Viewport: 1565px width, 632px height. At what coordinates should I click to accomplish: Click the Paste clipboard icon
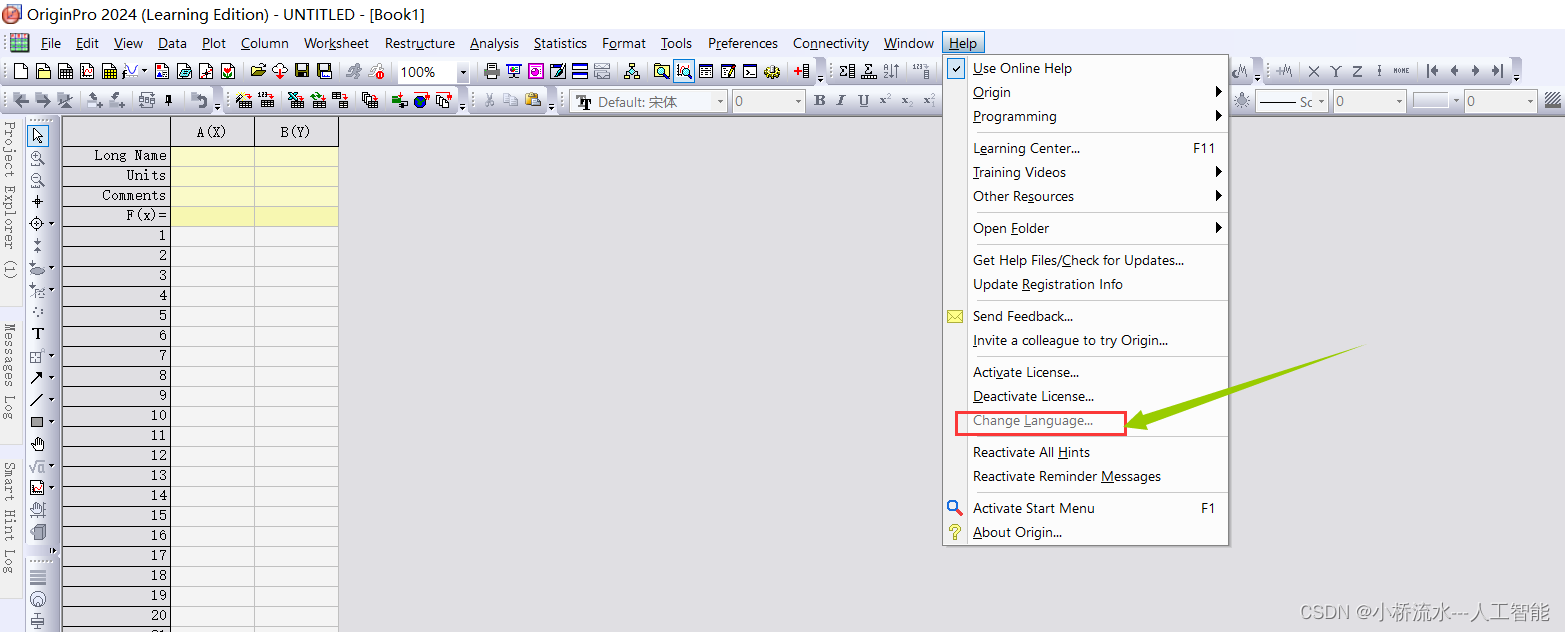point(532,101)
